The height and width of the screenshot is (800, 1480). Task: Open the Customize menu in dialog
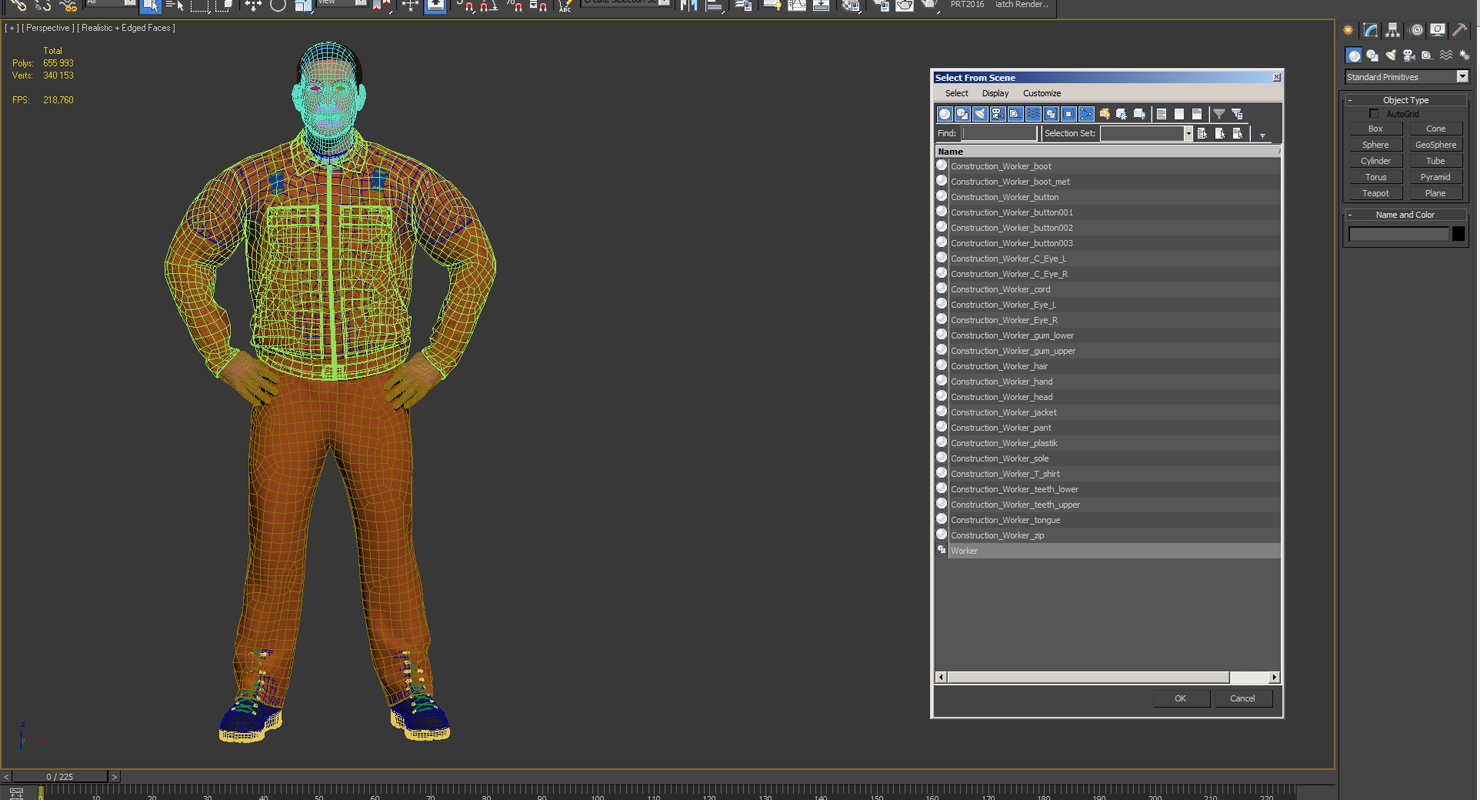1042,93
